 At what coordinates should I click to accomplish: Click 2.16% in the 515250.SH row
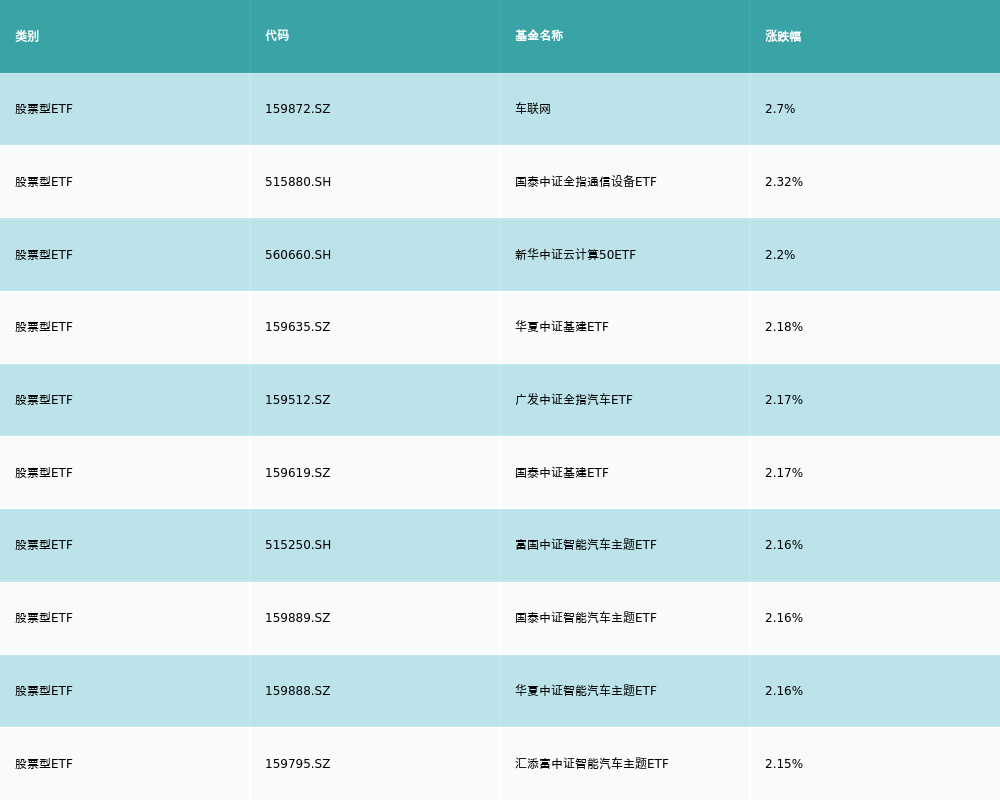[784, 545]
